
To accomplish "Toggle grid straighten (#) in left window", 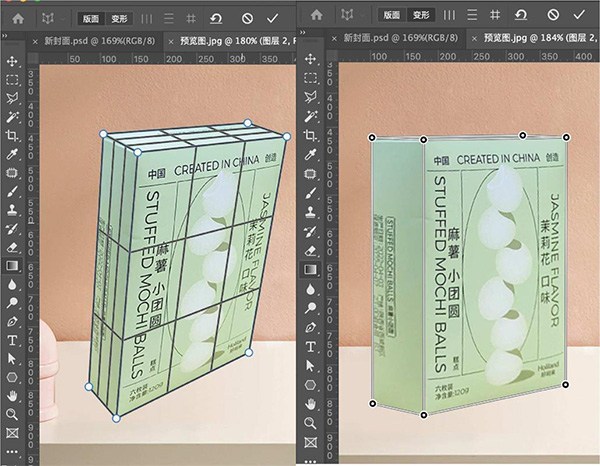I will (191, 18).
